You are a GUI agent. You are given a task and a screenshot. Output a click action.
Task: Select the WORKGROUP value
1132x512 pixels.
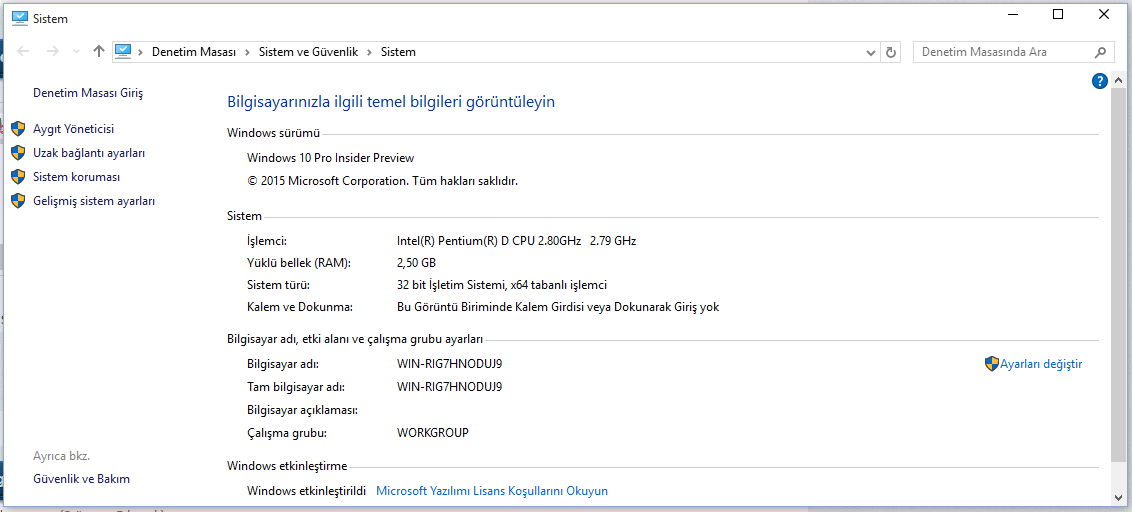click(x=433, y=433)
